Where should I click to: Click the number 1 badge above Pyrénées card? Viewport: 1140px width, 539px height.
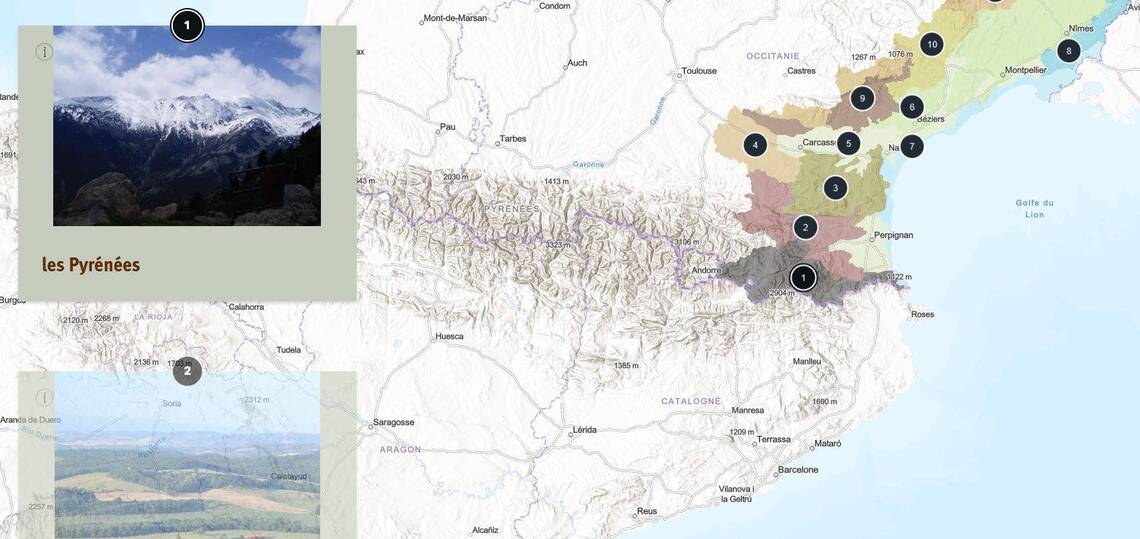[187, 25]
